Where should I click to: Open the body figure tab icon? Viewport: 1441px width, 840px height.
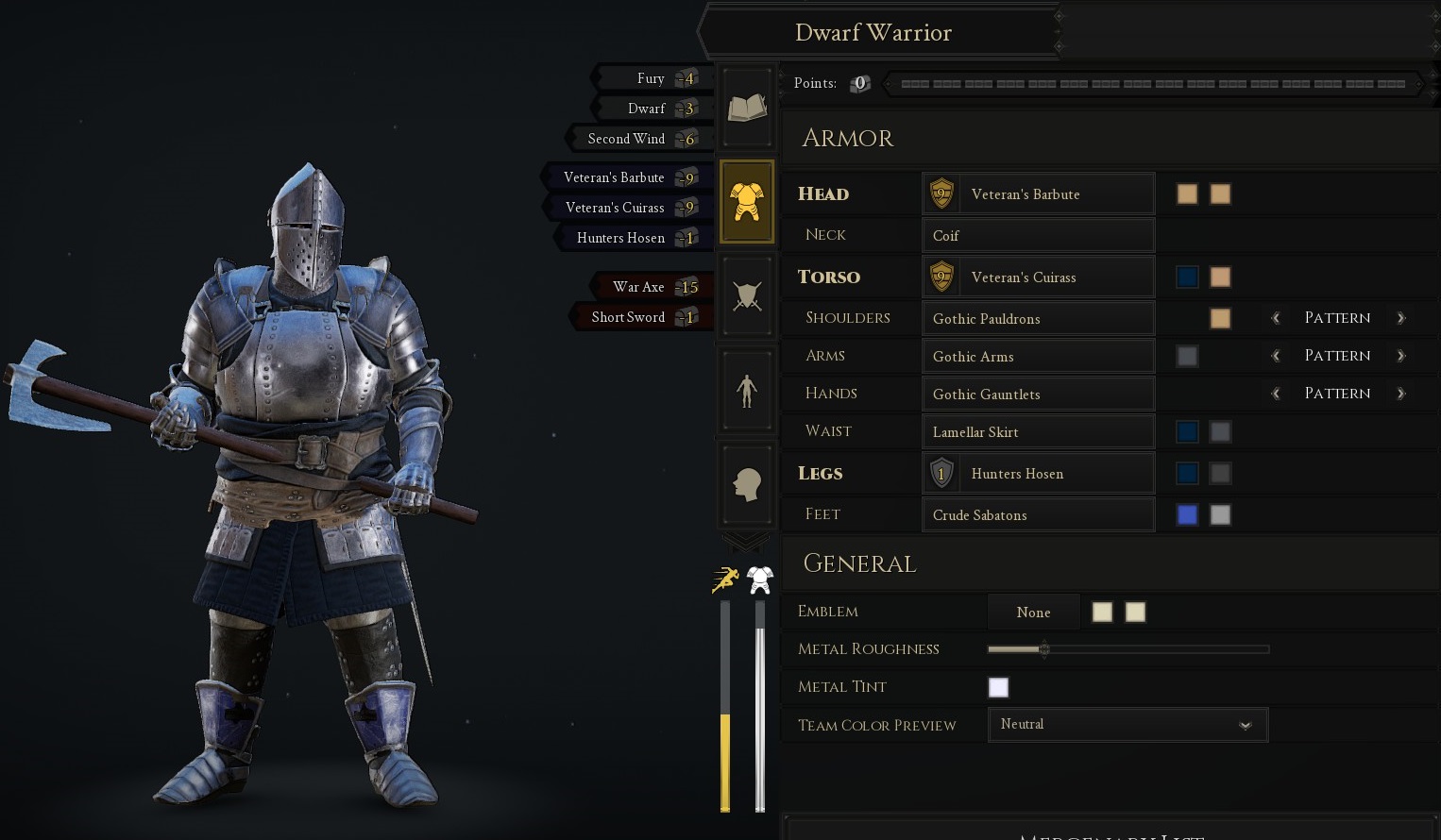tap(747, 390)
